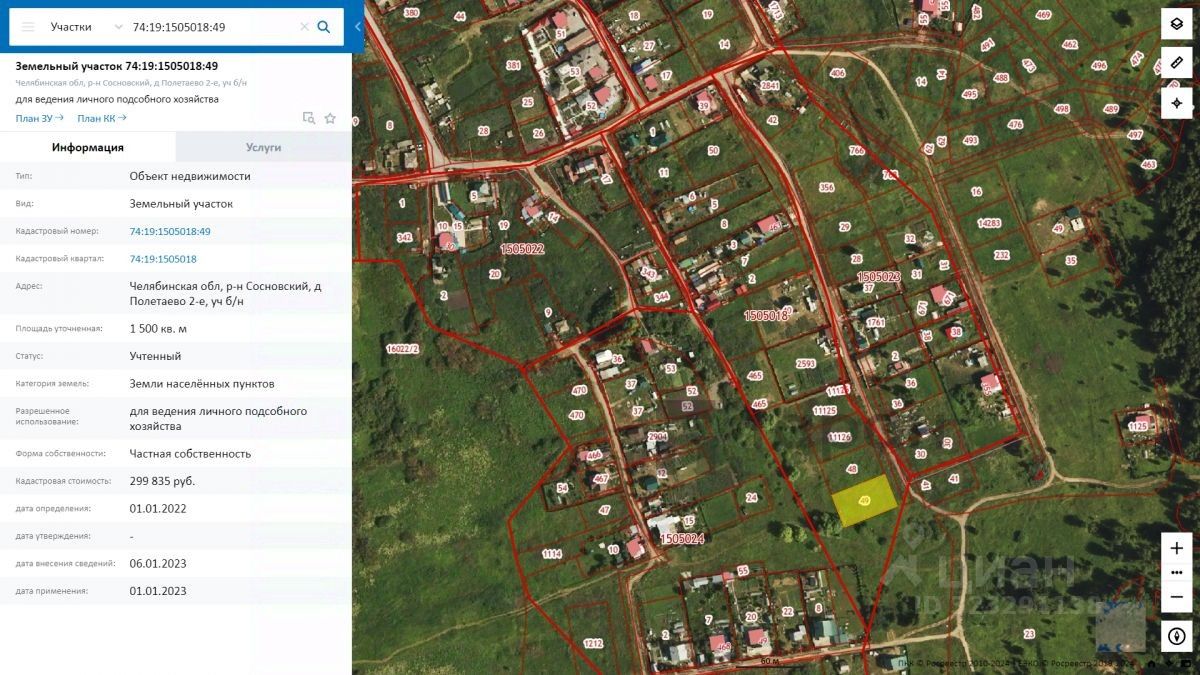The image size is (1200, 675).
Task: Clear the search query with X icon
Action: [x=304, y=27]
